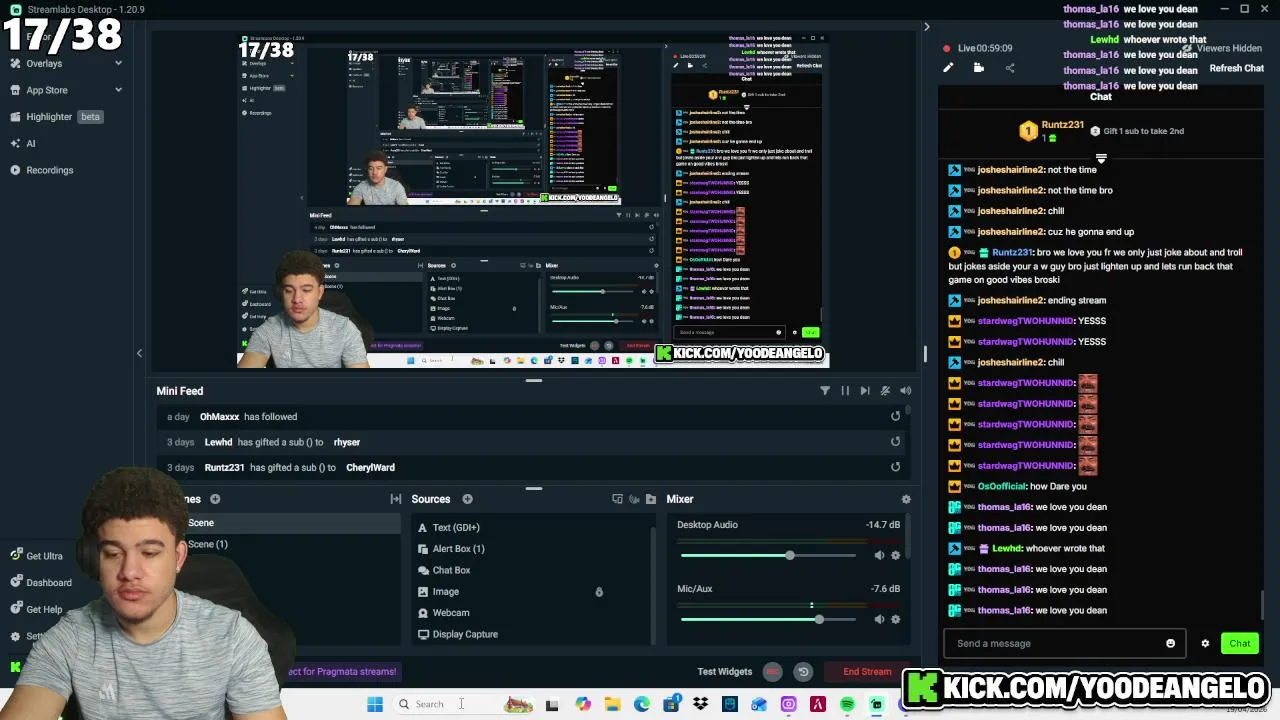Screen dimensions: 1280x720
Task: Replay the OhMaxxx follow alert
Action: tap(895, 417)
